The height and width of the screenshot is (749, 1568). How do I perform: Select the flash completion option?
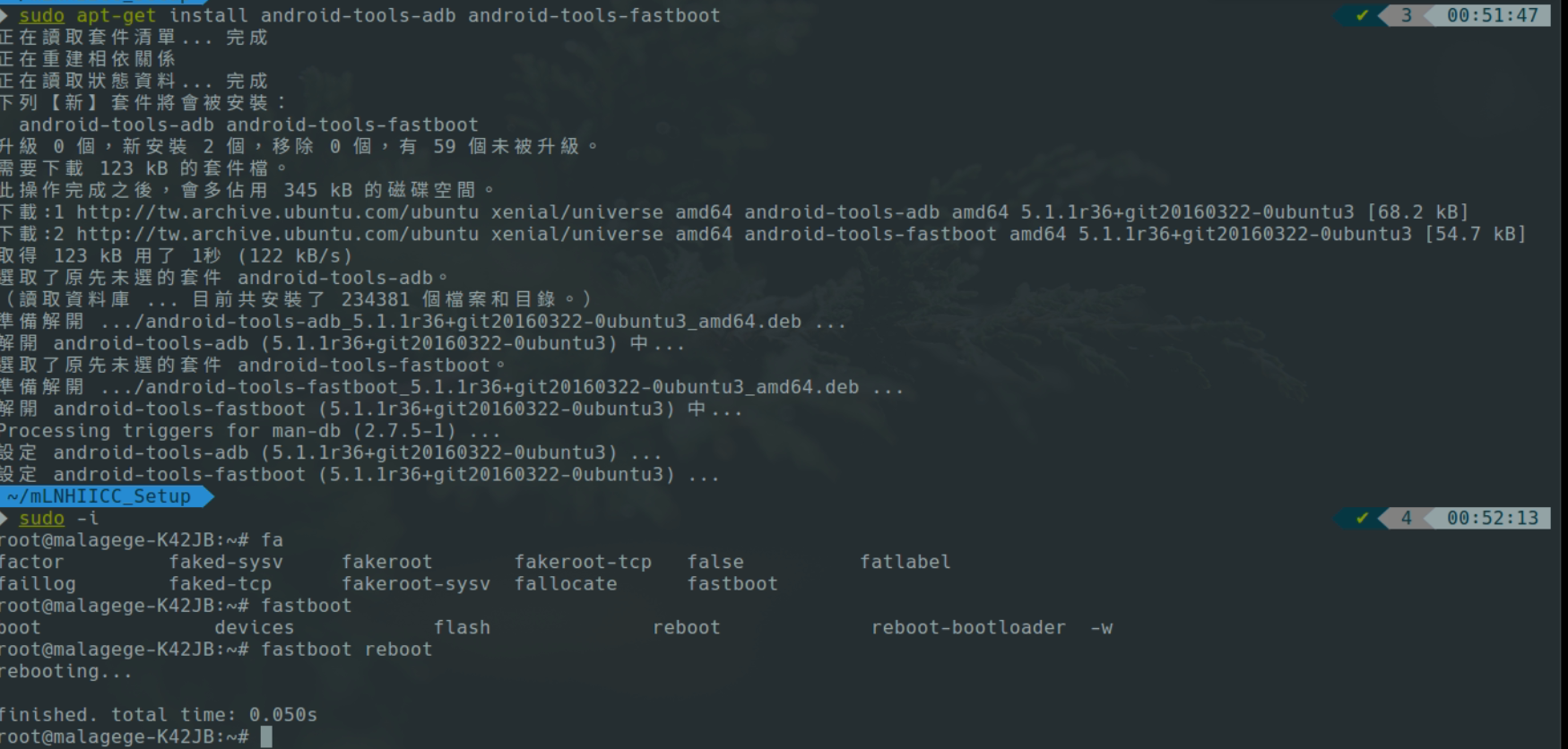pyautogui.click(x=462, y=627)
